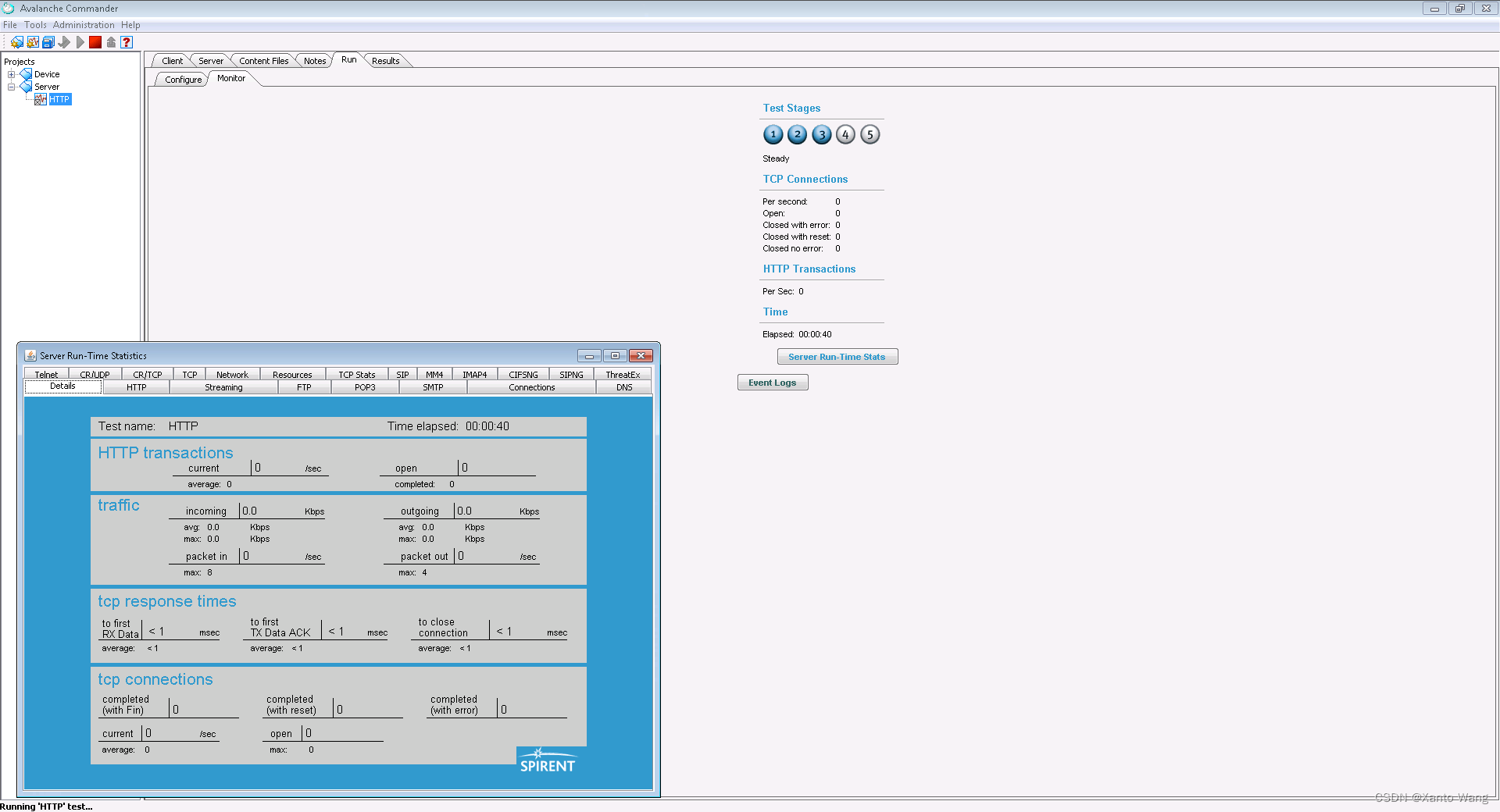
Task: Collapse the Server tree node
Action: click(12, 87)
